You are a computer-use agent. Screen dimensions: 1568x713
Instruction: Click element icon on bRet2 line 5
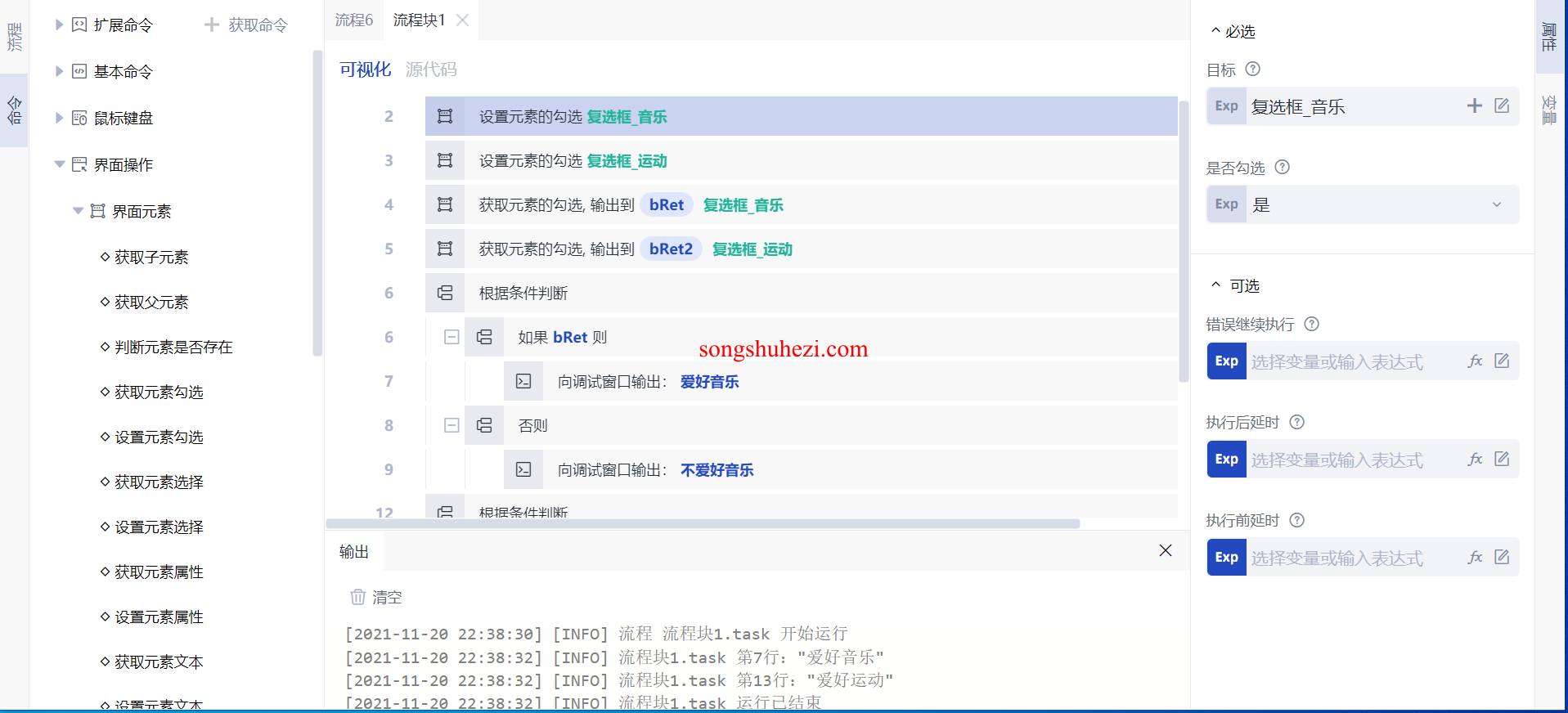pyautogui.click(x=445, y=249)
